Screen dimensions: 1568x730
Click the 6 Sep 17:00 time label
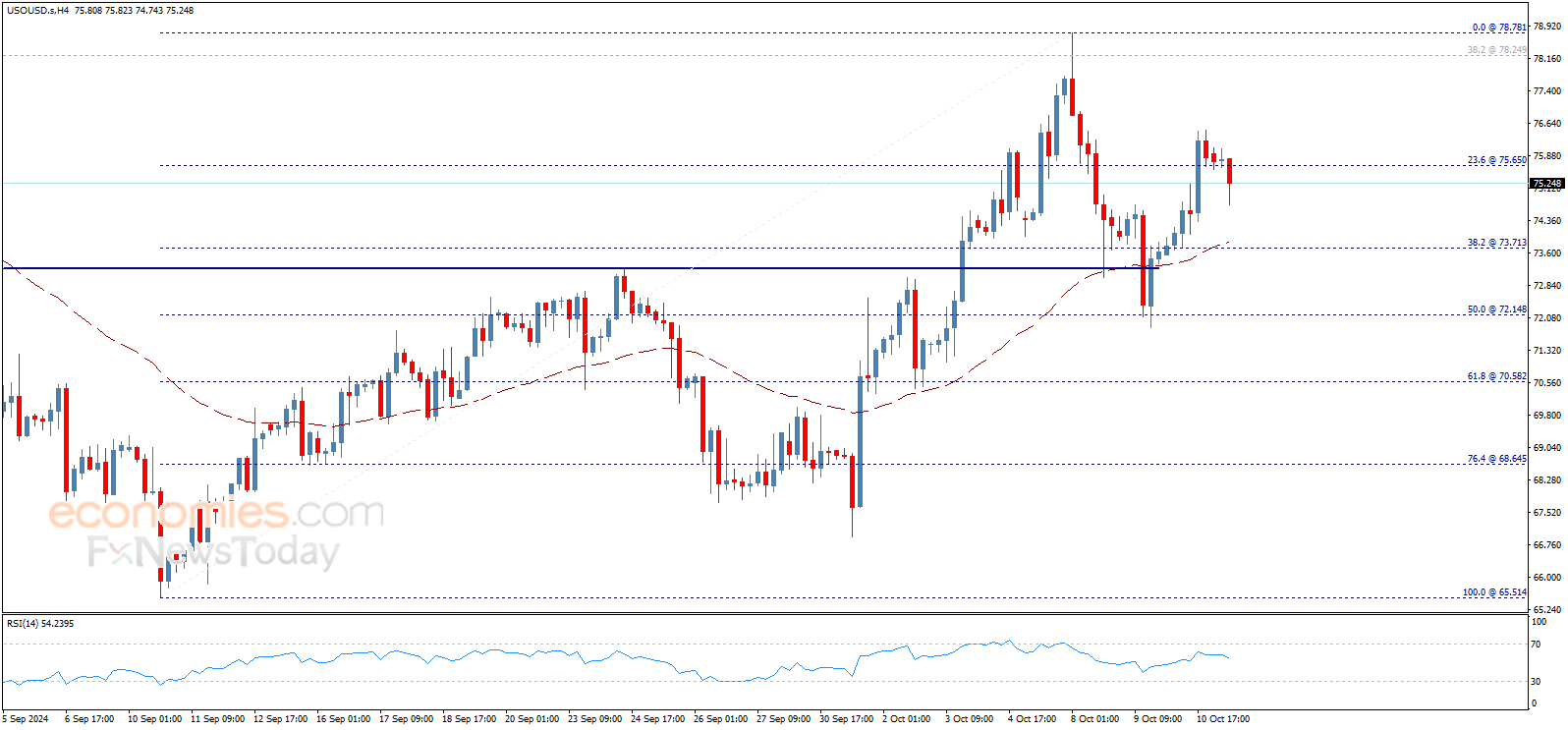pos(89,719)
